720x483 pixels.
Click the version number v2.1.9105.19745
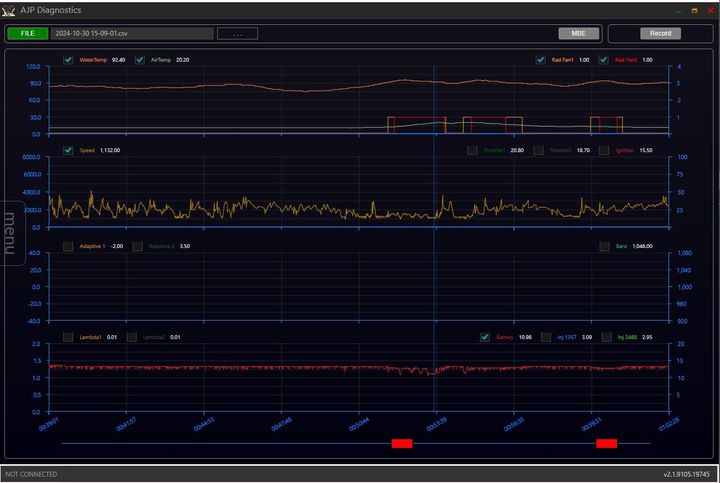coord(686,474)
